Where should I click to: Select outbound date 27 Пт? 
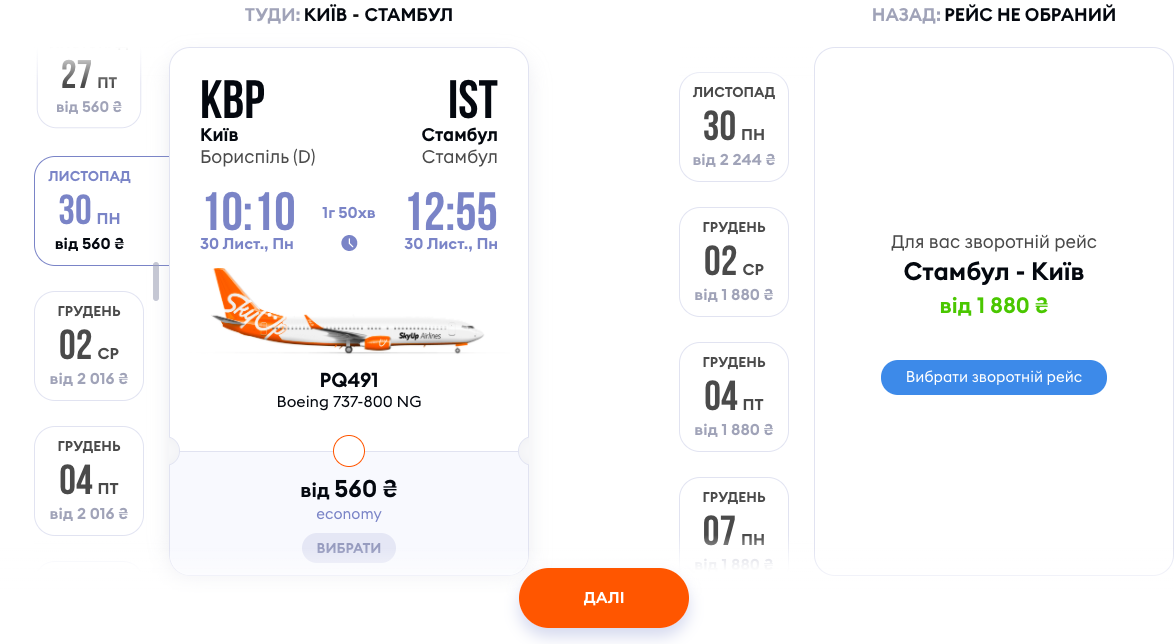pyautogui.click(x=89, y=87)
